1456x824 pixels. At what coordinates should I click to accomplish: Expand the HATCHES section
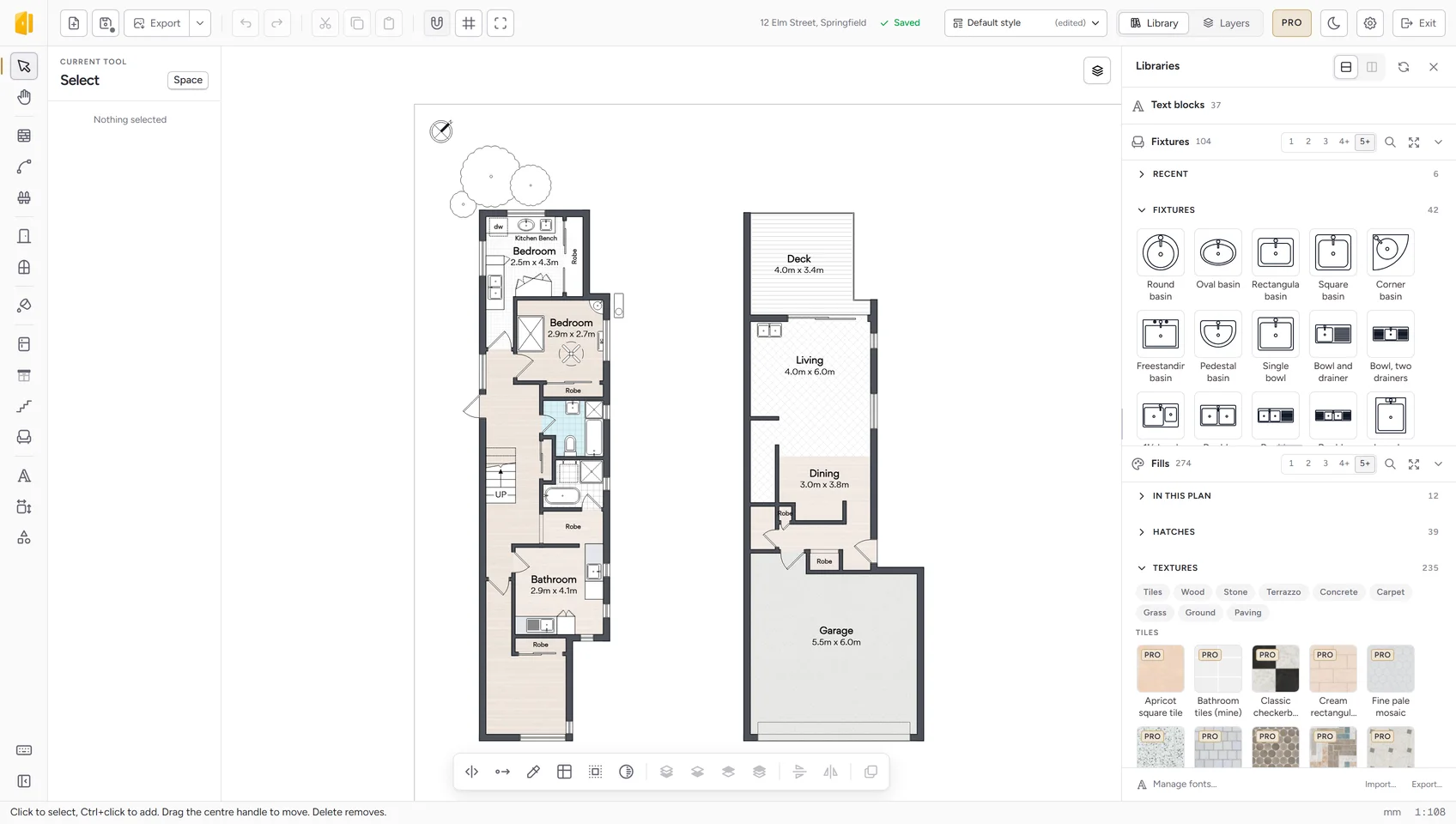1288,532
